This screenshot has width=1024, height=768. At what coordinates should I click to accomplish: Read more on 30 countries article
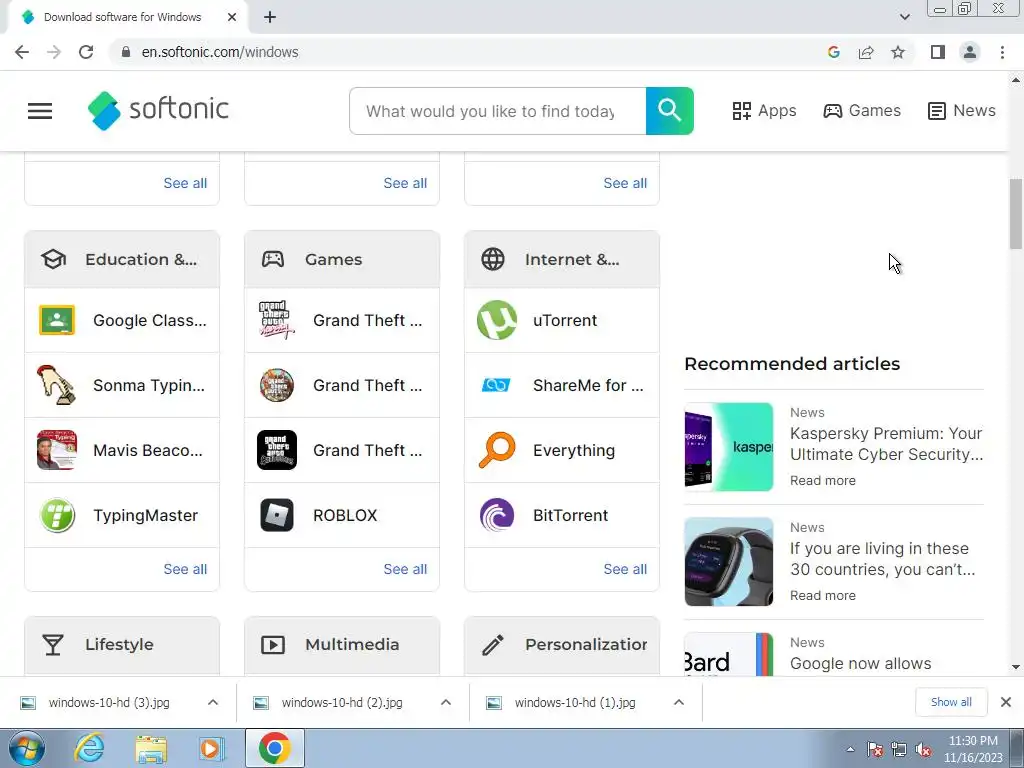823,596
